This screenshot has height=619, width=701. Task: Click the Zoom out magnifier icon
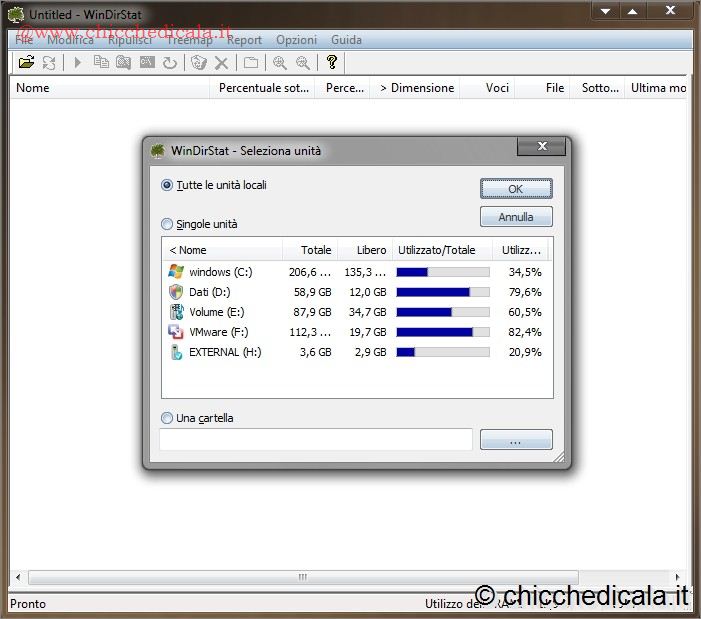(302, 62)
